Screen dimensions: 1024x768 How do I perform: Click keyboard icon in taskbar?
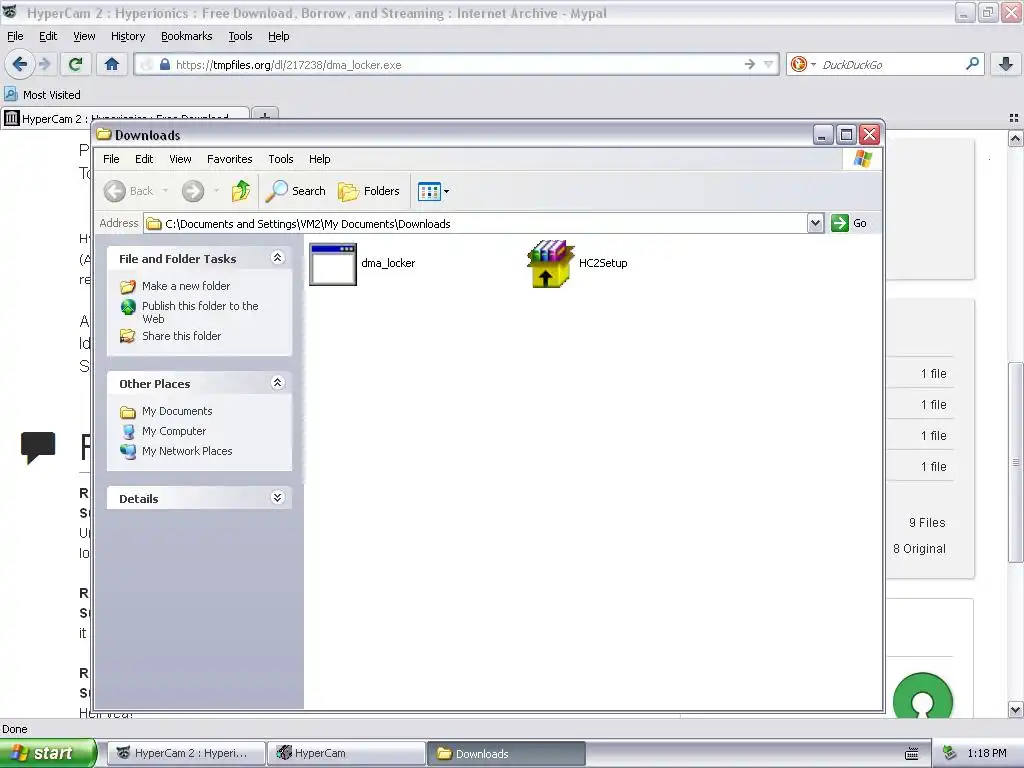point(912,754)
